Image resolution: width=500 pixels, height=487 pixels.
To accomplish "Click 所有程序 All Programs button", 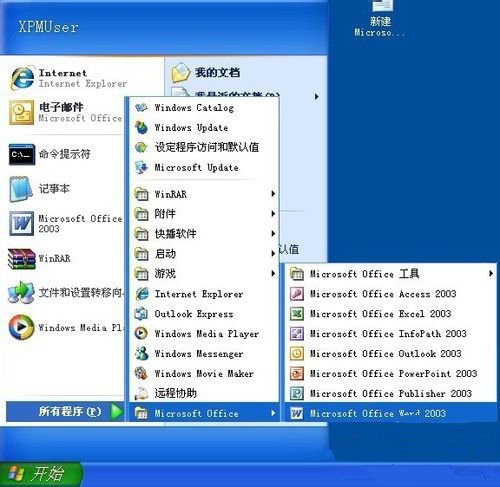I will click(65, 412).
